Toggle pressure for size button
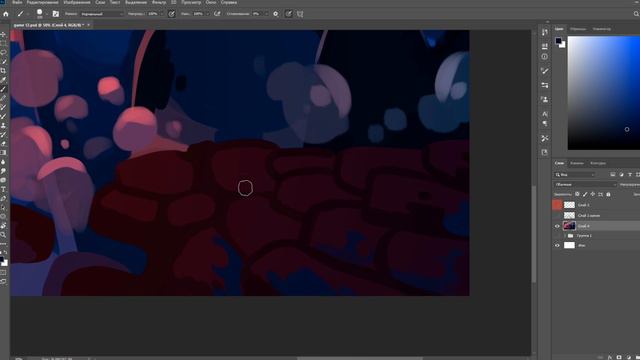Viewport: 640px width, 360px height. tap(289, 14)
